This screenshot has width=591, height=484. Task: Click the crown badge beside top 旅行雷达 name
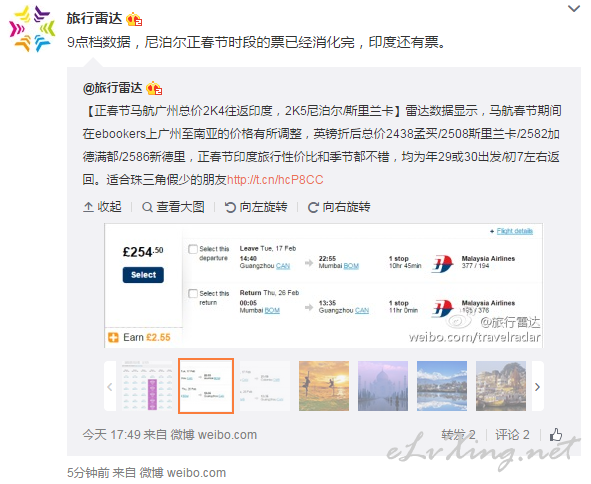134,19
